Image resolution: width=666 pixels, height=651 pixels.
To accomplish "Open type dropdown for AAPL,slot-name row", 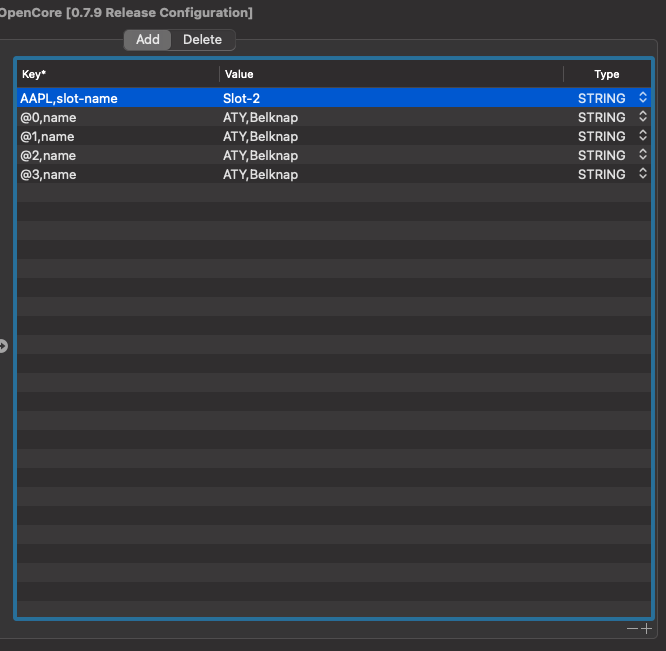I will tap(643, 98).
